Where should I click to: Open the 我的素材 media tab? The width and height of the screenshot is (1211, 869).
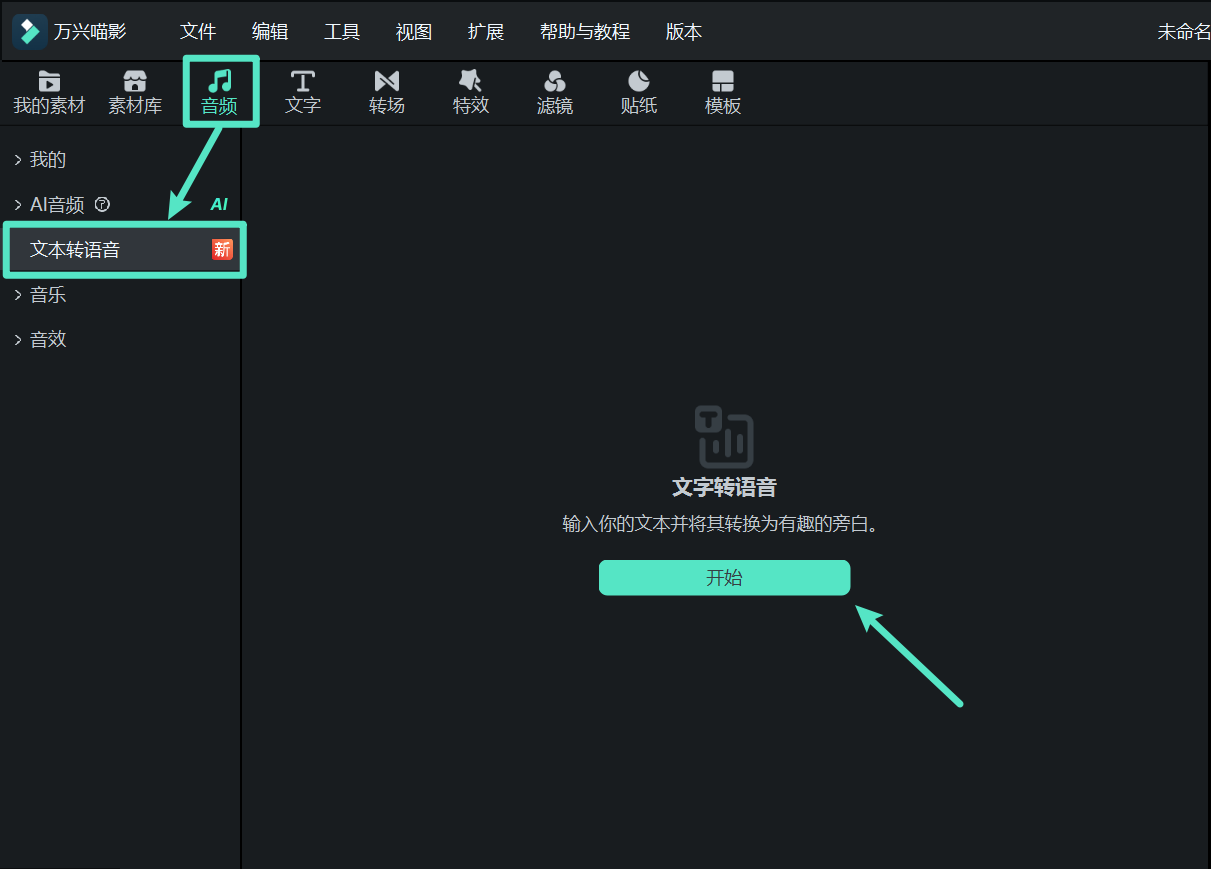(x=49, y=93)
